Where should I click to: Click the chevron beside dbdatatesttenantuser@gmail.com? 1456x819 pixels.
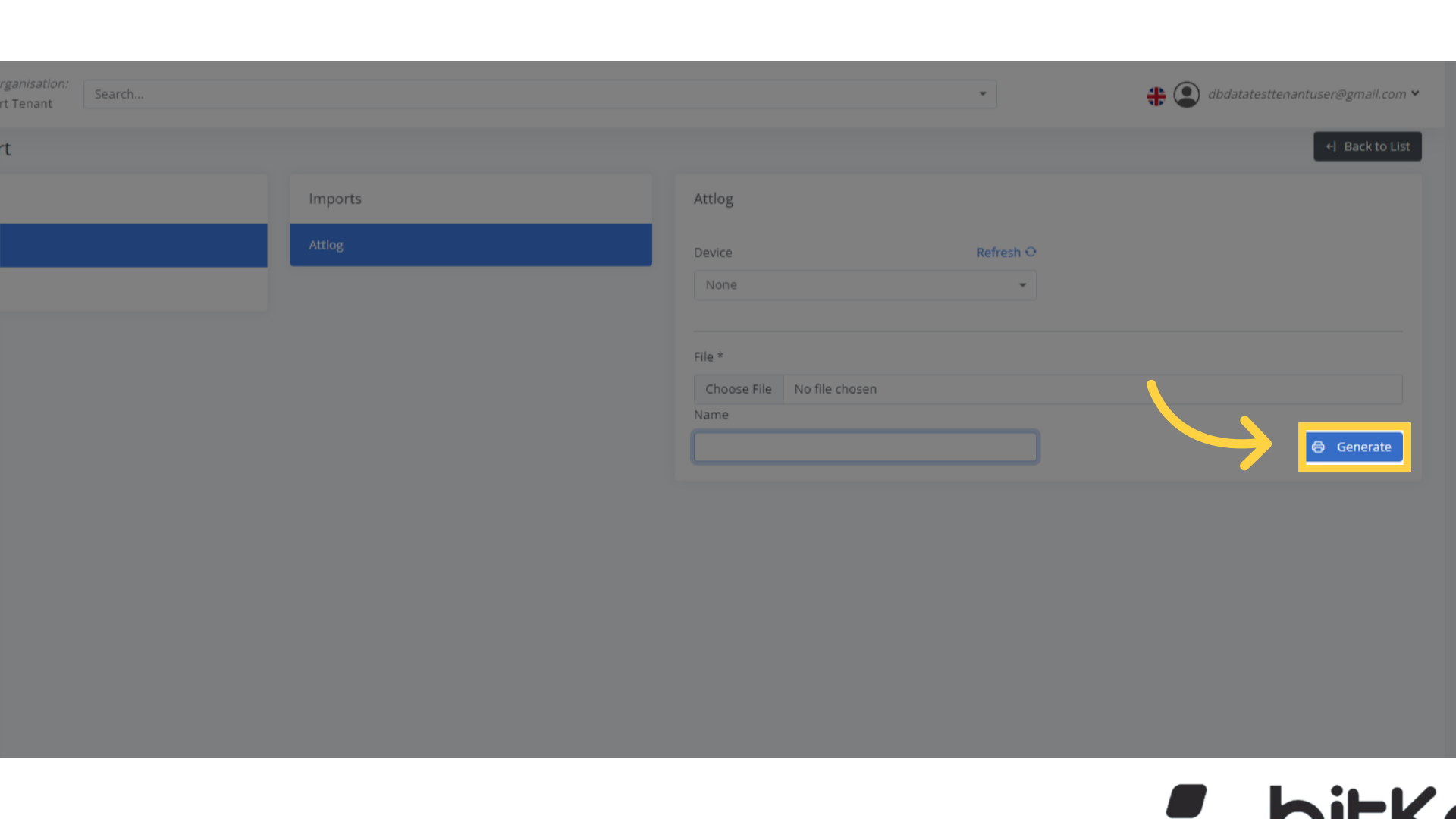(1417, 94)
